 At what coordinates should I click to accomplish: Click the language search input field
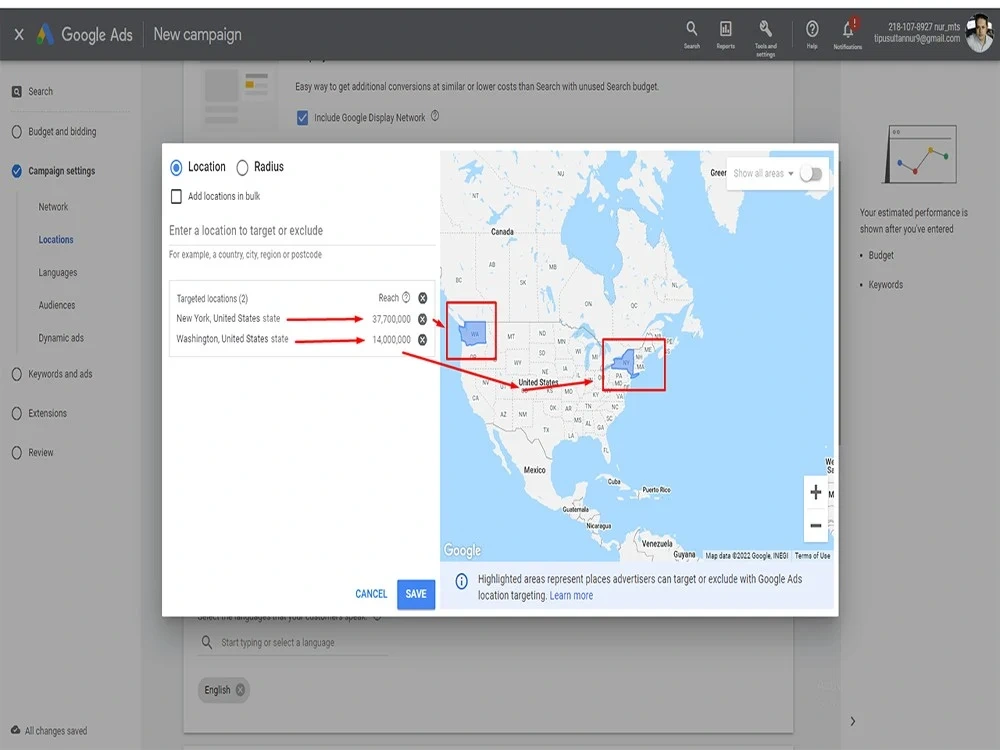(293, 642)
